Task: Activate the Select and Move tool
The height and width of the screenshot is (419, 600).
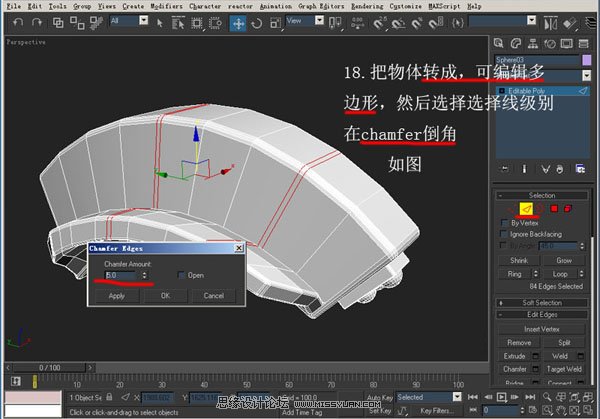Action: tap(238, 23)
